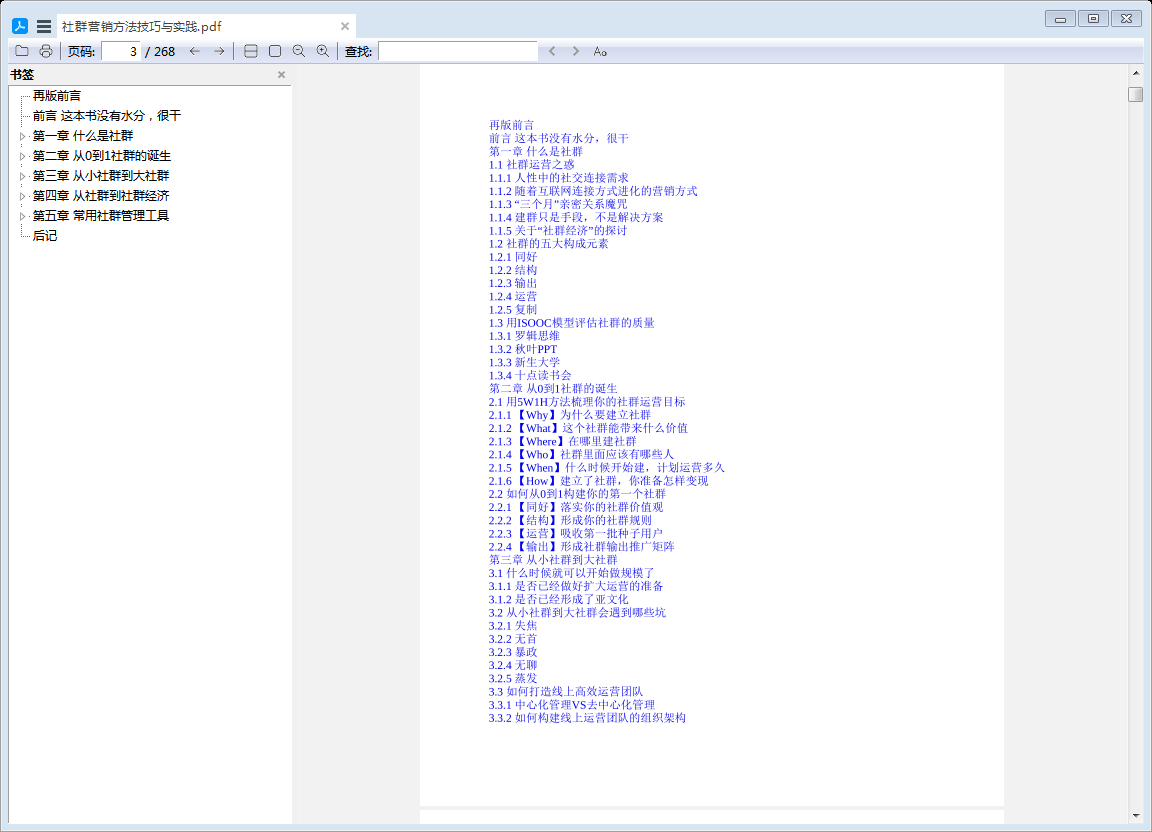Expand the 第五章 常用社群管理工具 bookmark
The image size is (1152, 832).
click(23, 216)
